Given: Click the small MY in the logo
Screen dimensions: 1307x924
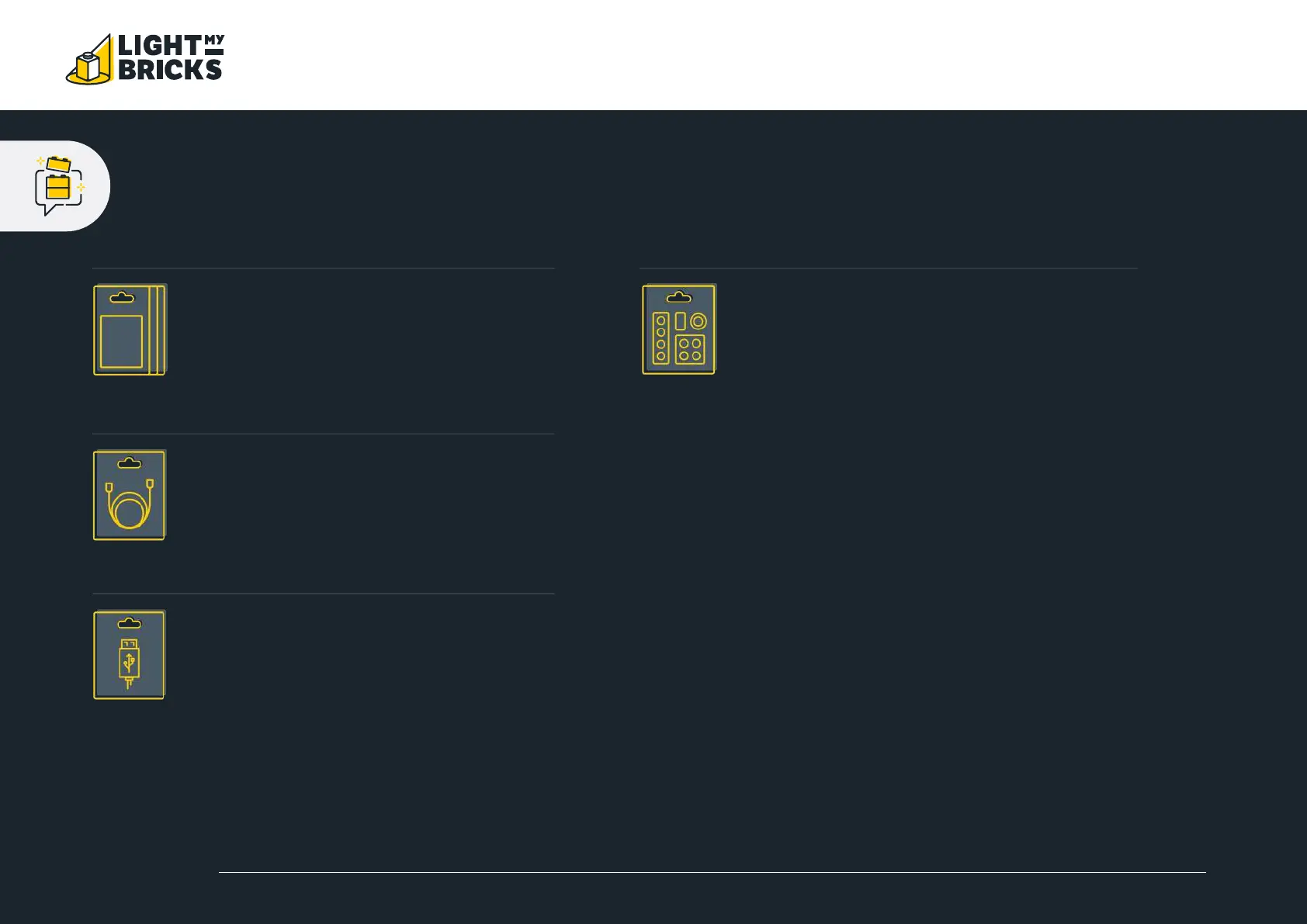Looking at the screenshot, I should pyautogui.click(x=214, y=40).
